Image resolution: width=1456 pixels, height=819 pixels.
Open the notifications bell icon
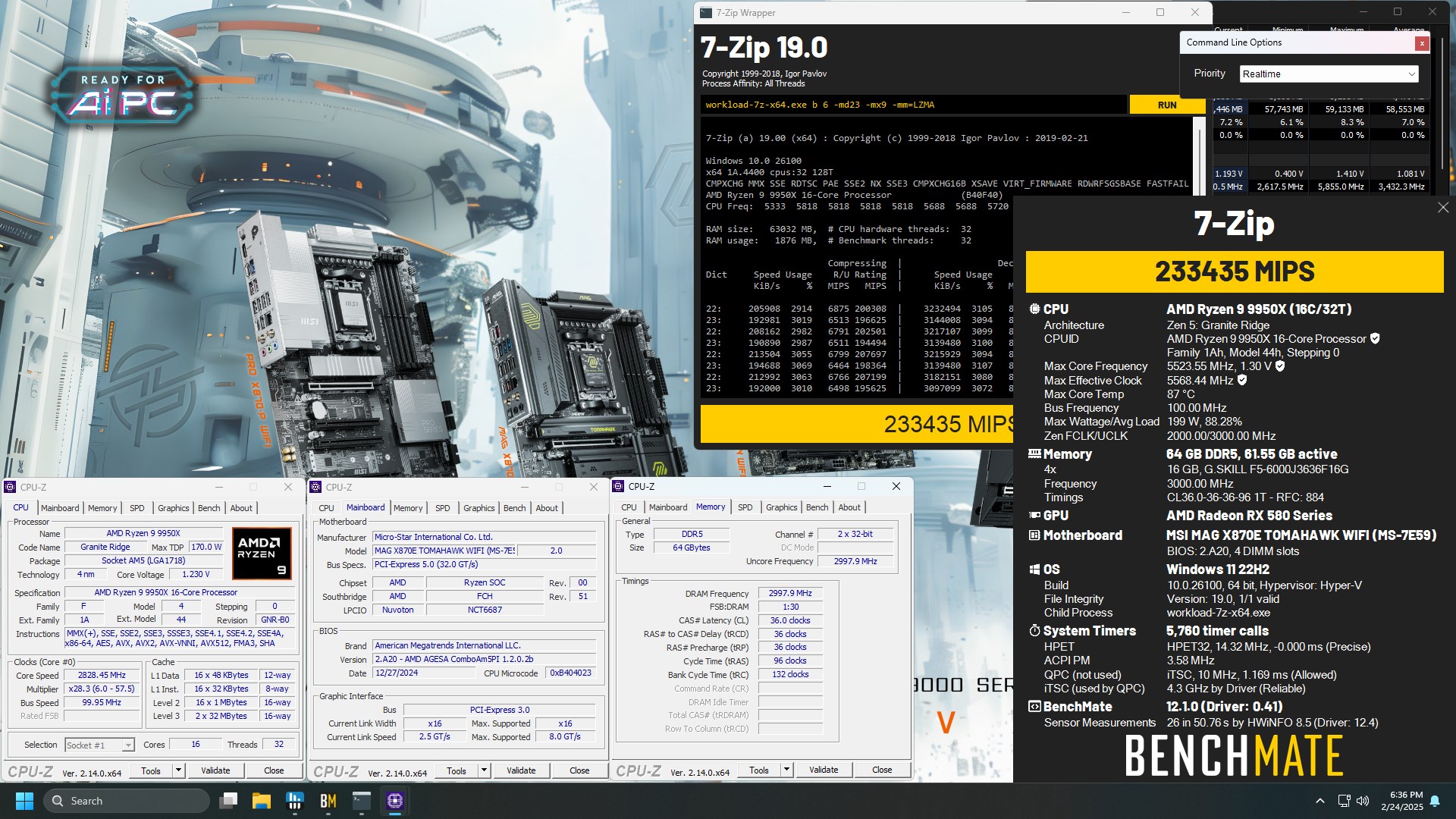tap(1435, 801)
